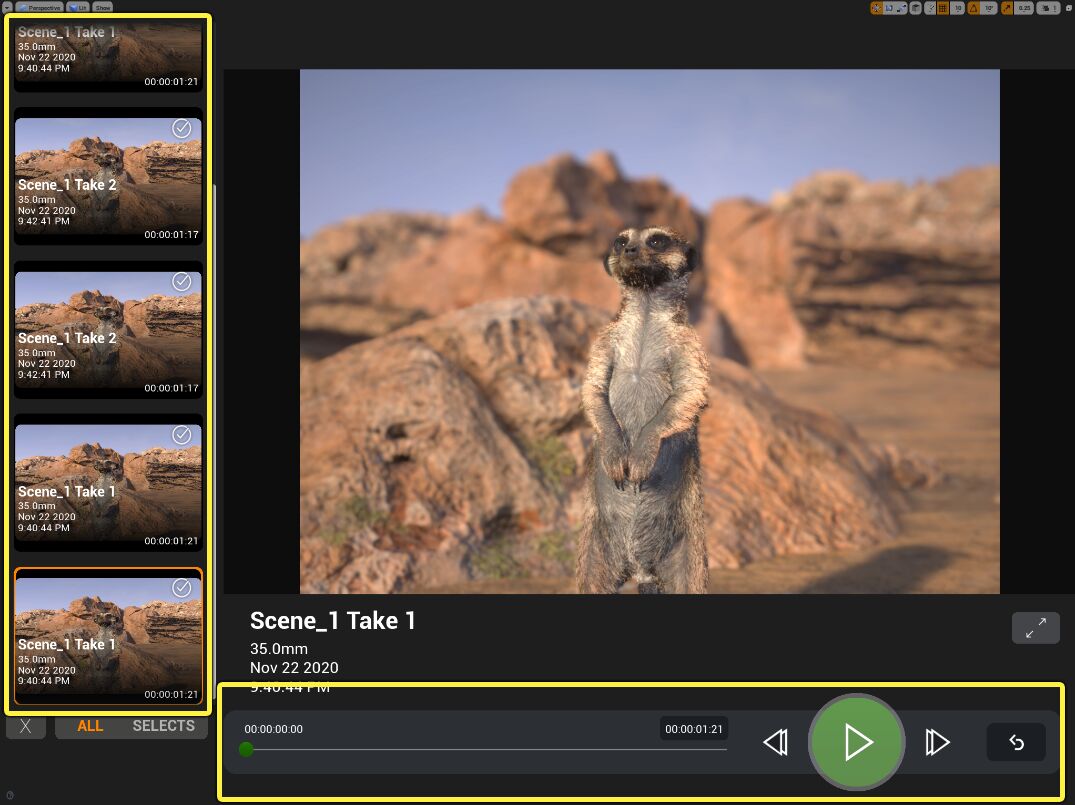Select the lower Scene_1 Take 2 thumbnail
This screenshot has width=1075, height=805.
(108, 330)
